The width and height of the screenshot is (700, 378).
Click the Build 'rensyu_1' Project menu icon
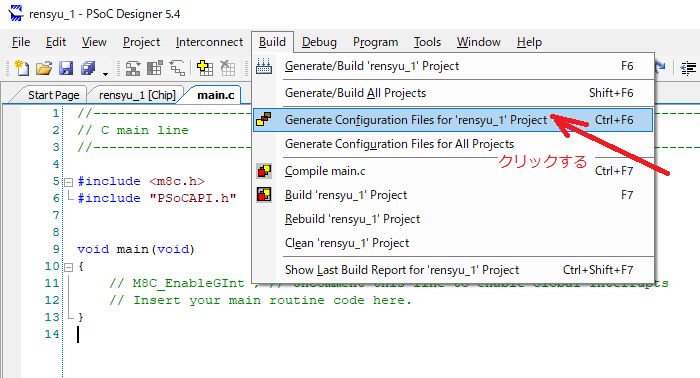pyautogui.click(x=264, y=195)
